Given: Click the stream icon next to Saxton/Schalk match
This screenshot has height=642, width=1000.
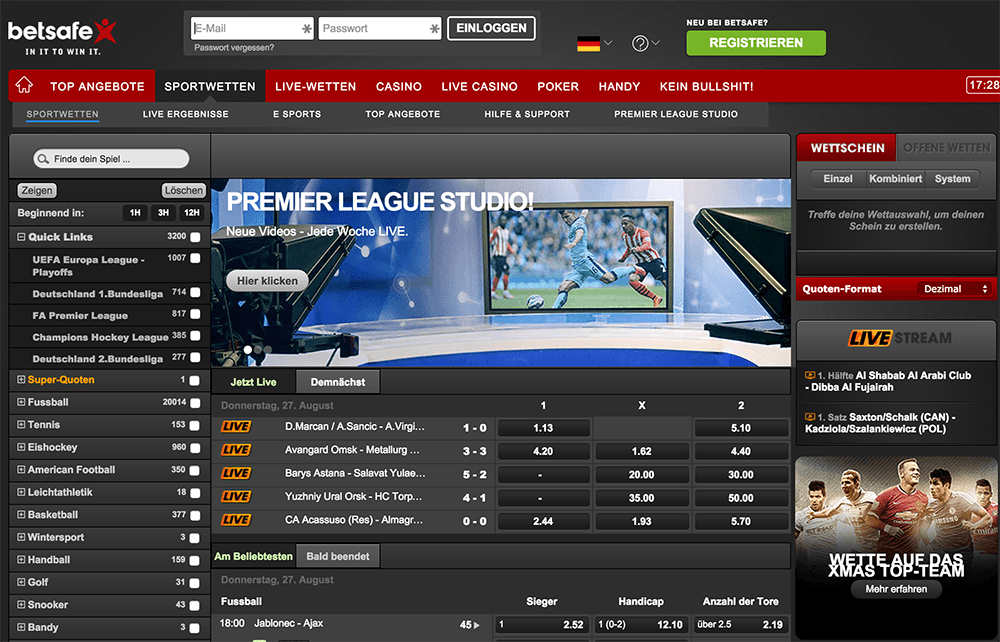Looking at the screenshot, I should pos(810,417).
